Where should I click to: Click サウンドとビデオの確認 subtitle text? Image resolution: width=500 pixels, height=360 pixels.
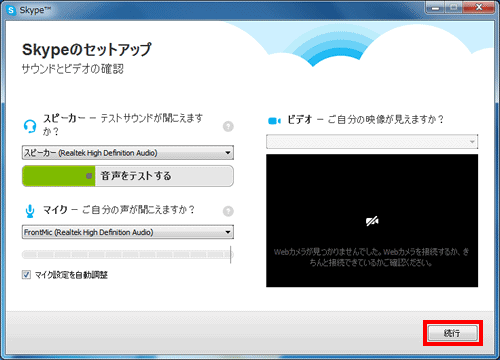(73, 69)
